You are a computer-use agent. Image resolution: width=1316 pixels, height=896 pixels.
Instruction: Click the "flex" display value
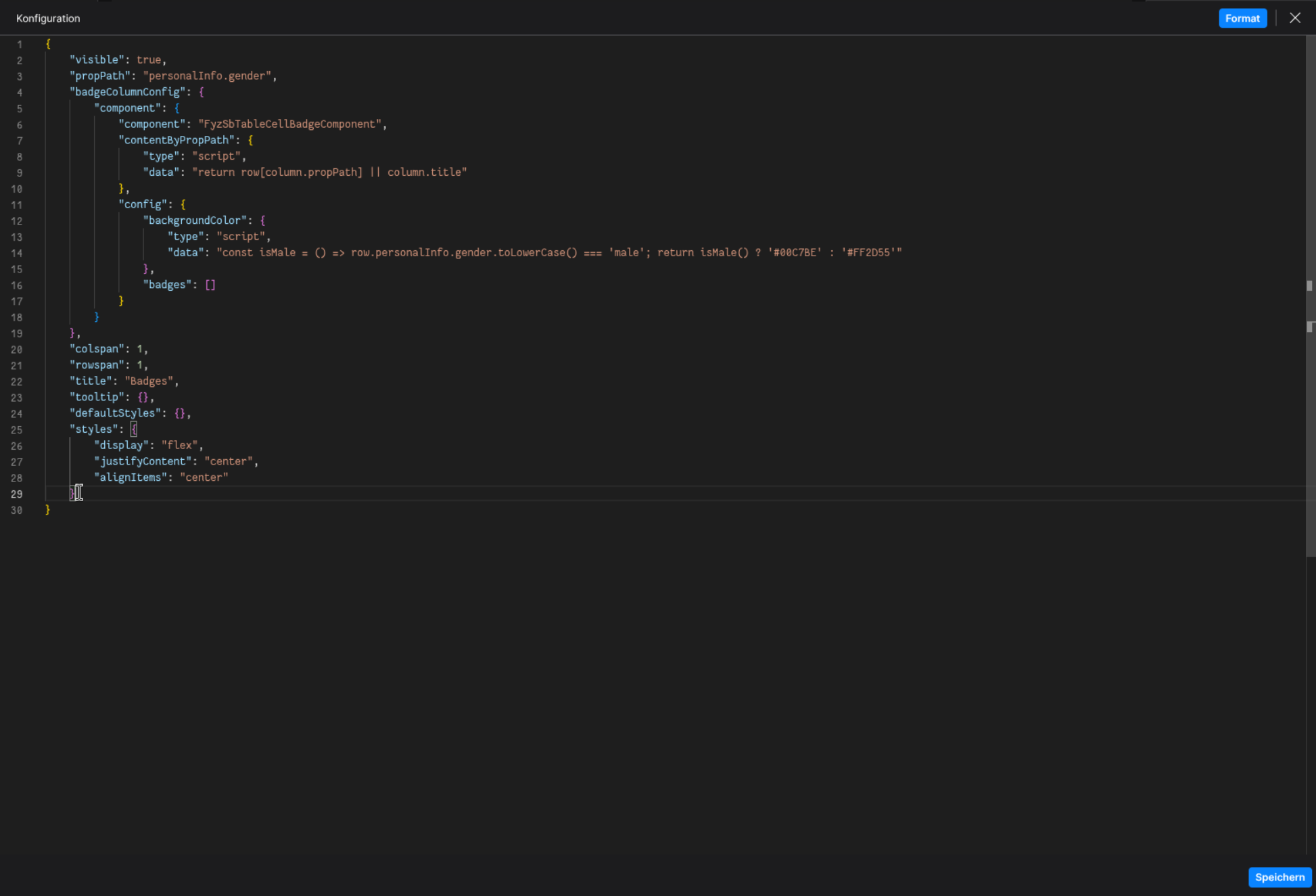click(179, 446)
